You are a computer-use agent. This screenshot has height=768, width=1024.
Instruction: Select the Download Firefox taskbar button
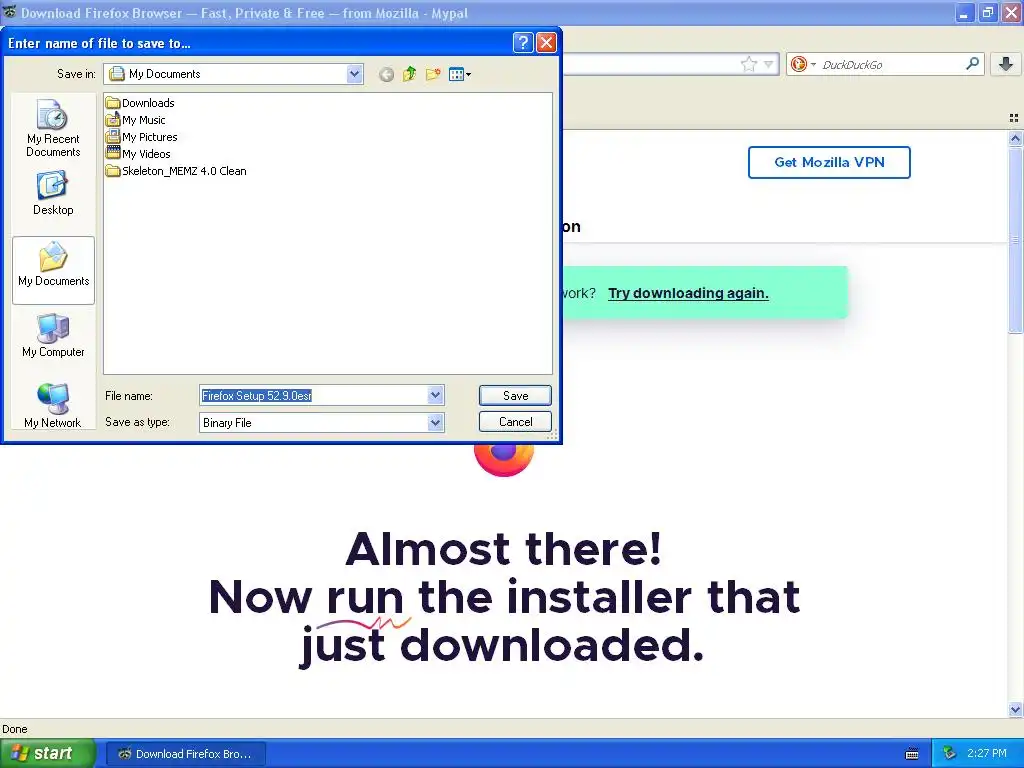click(x=186, y=754)
